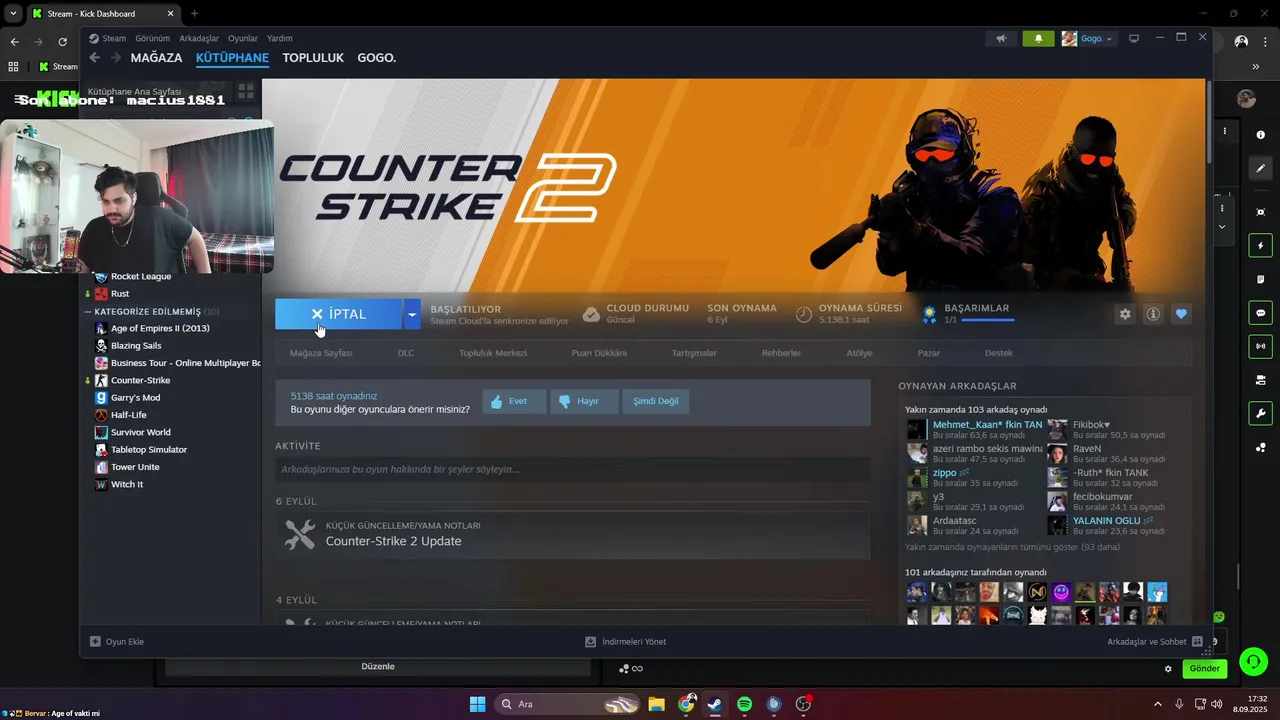Open the Steam menu
The width and height of the screenshot is (1280, 720).
click(114, 38)
